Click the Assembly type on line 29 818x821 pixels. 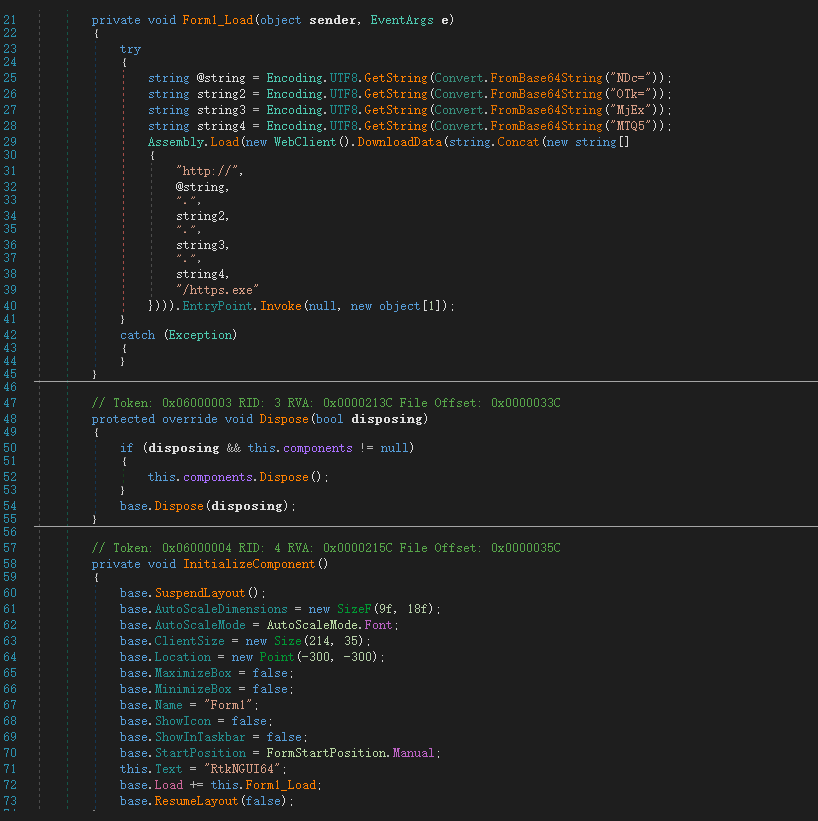(175, 142)
